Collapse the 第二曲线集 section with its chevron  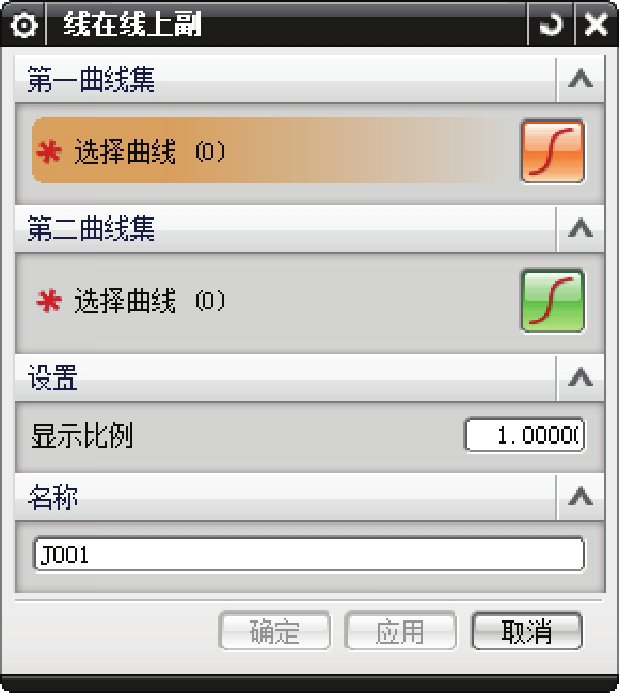[580, 228]
